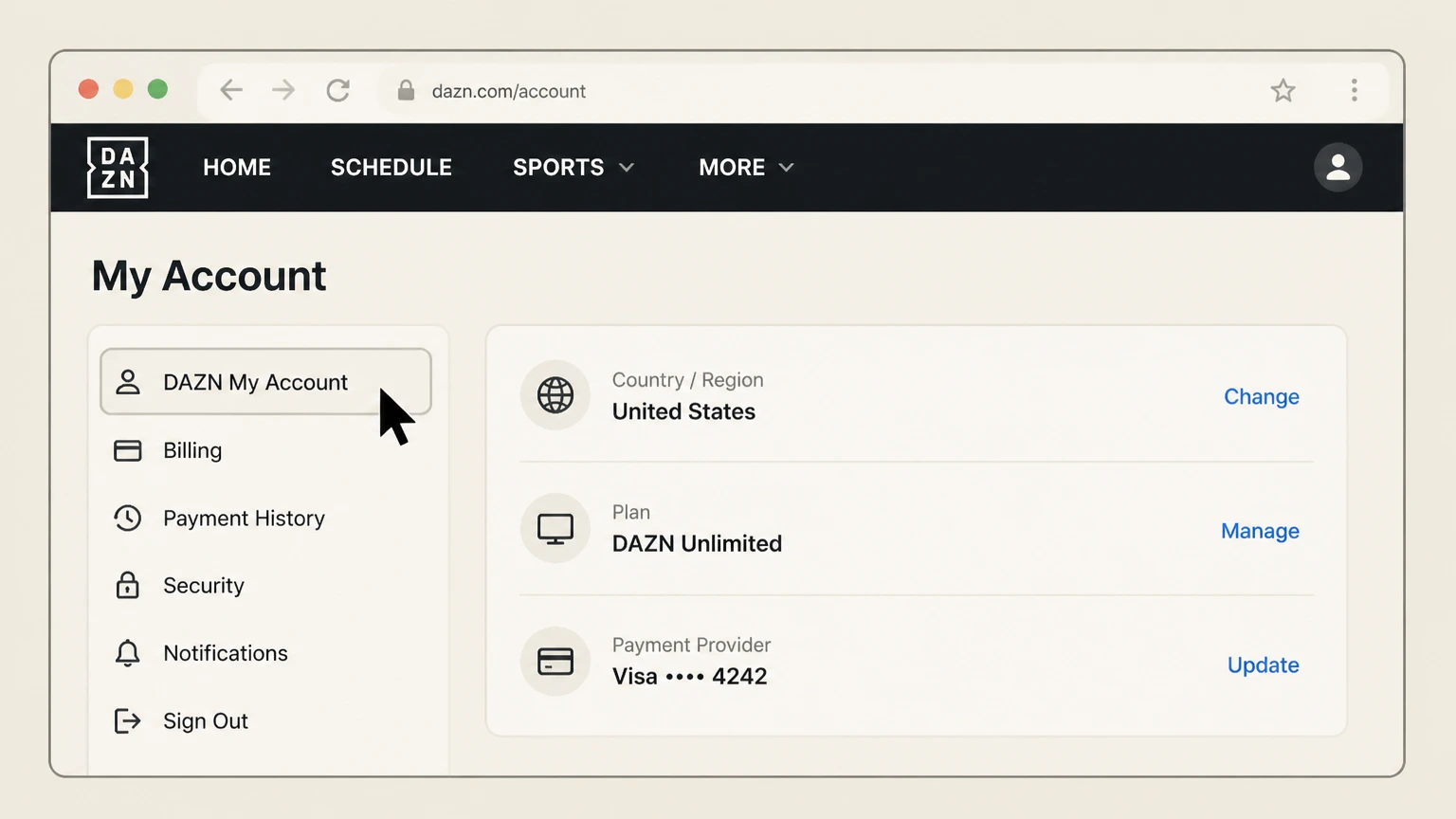The height and width of the screenshot is (819, 1456).
Task: Click the credit card icon beside Billing
Action: tap(128, 450)
